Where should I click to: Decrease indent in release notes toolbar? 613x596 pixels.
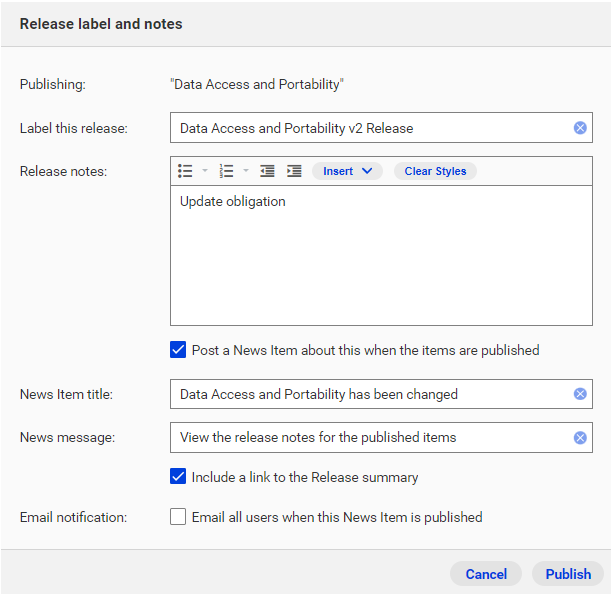267,171
